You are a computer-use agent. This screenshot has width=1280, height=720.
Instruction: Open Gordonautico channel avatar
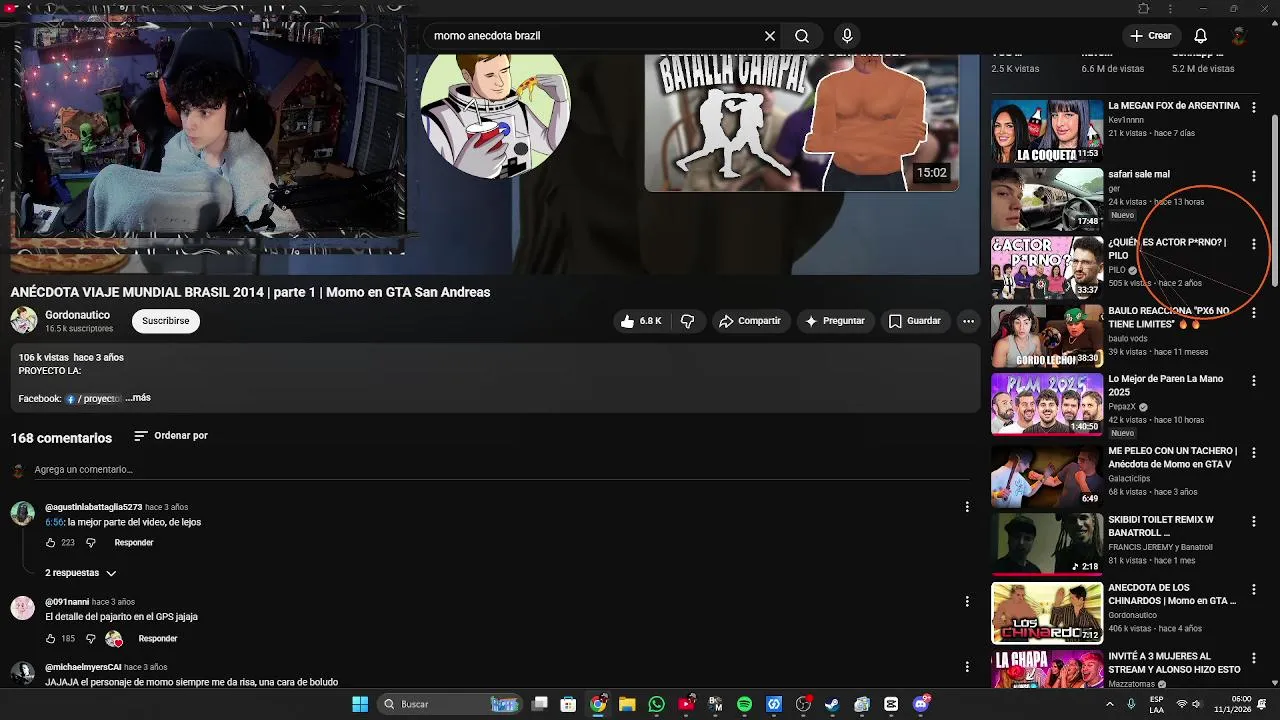pyautogui.click(x=23, y=320)
